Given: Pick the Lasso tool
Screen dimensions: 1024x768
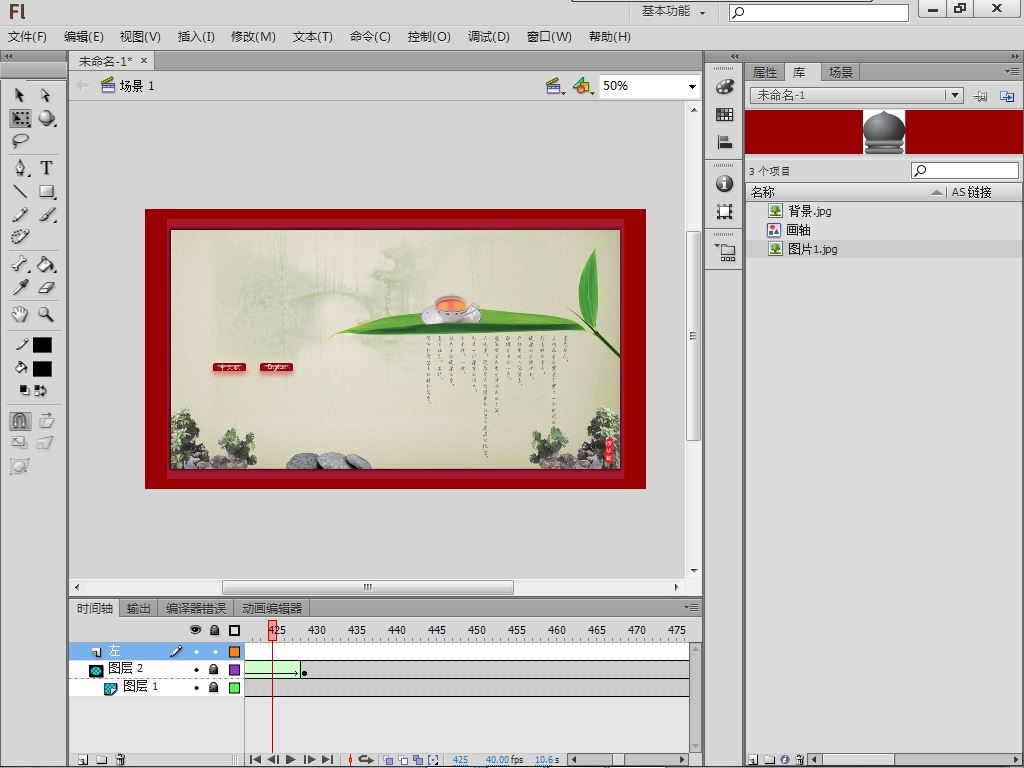Looking at the screenshot, I should [x=20, y=141].
